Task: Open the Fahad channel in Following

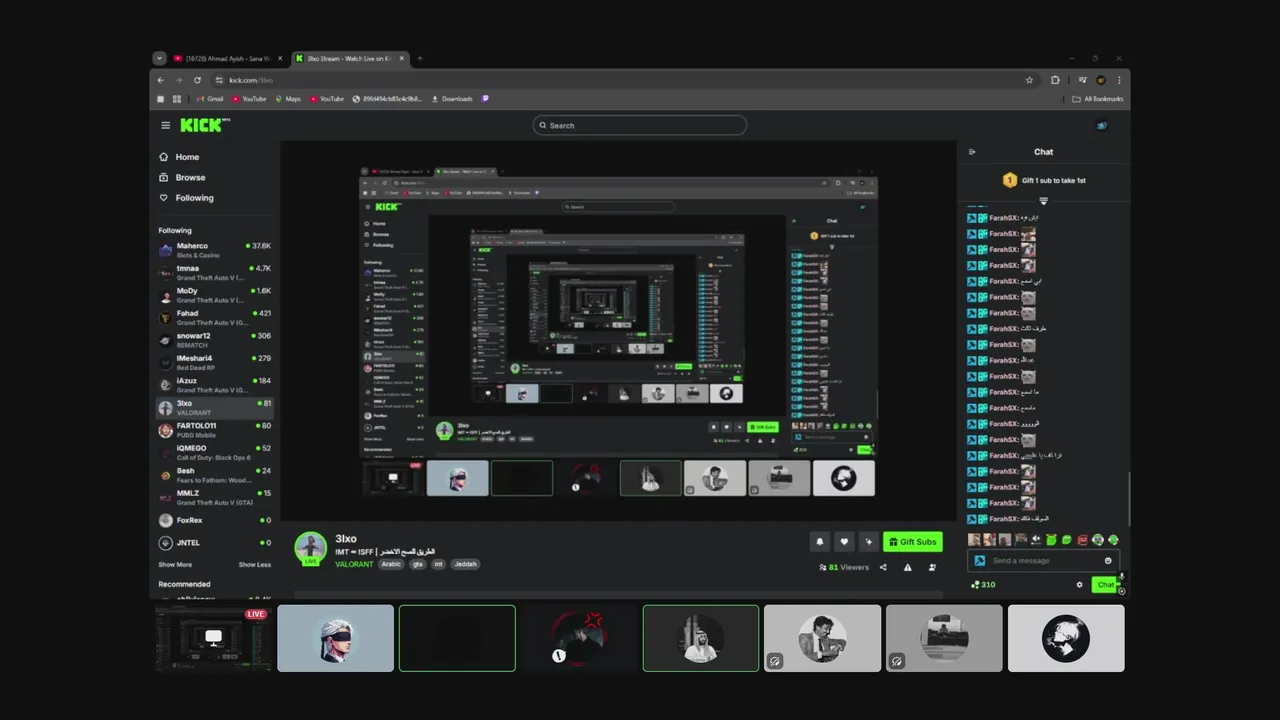Action: point(214,317)
